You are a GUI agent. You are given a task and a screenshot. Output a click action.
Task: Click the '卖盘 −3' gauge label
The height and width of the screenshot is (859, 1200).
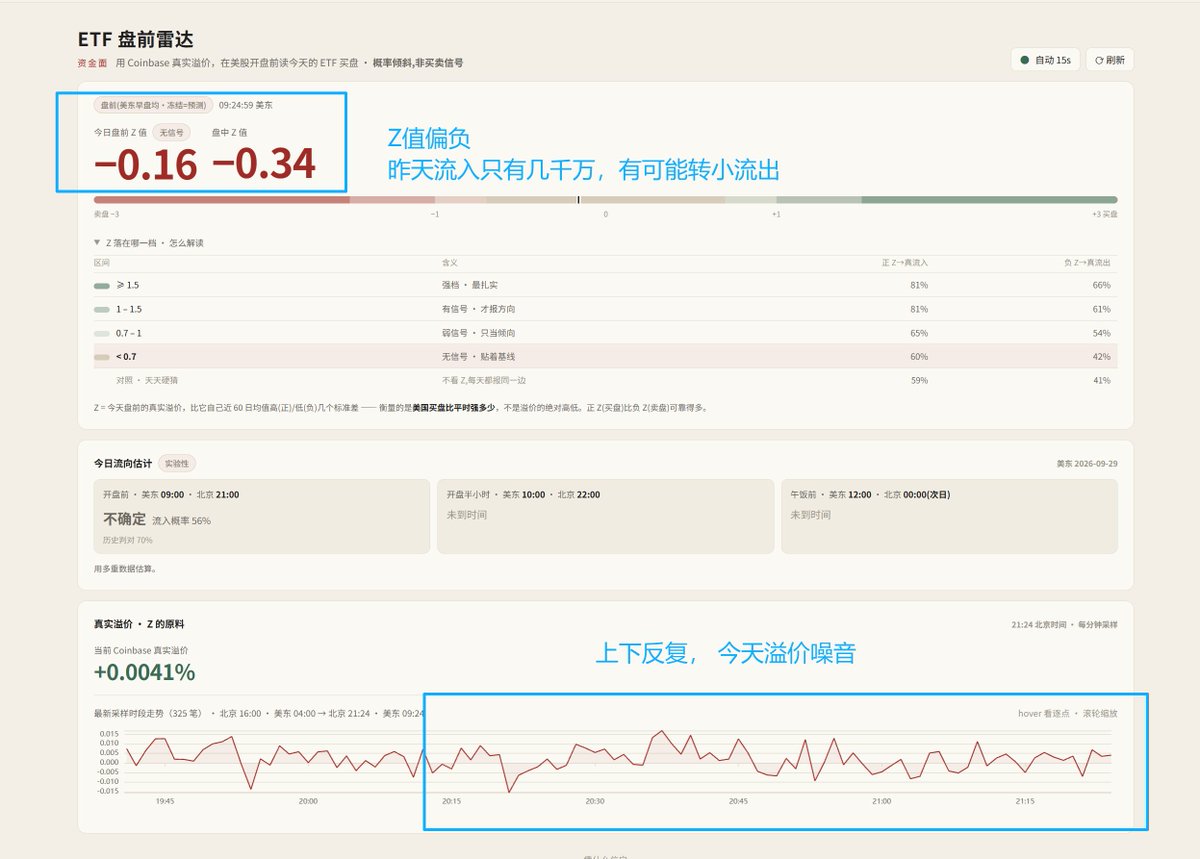tap(107, 215)
